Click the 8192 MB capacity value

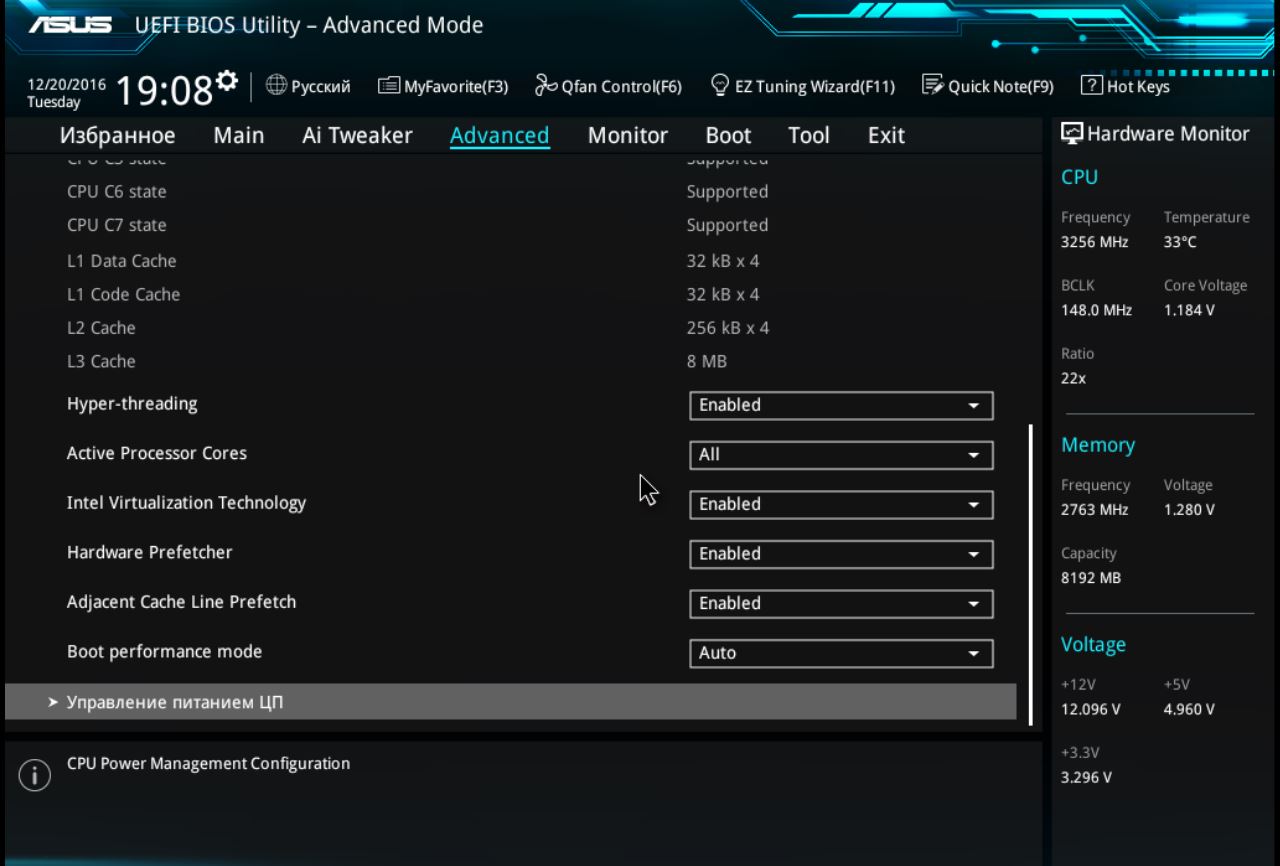(x=1091, y=578)
